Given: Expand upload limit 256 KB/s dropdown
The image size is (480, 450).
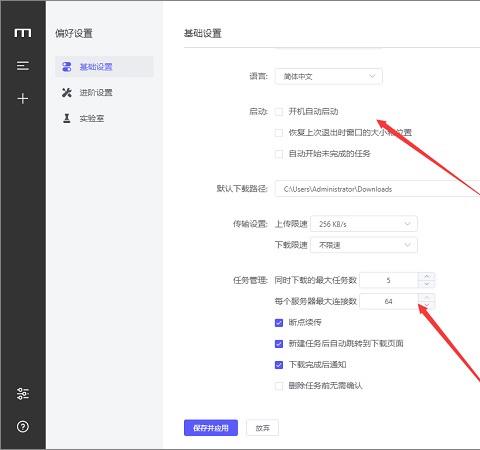Looking at the screenshot, I should pos(364,224).
